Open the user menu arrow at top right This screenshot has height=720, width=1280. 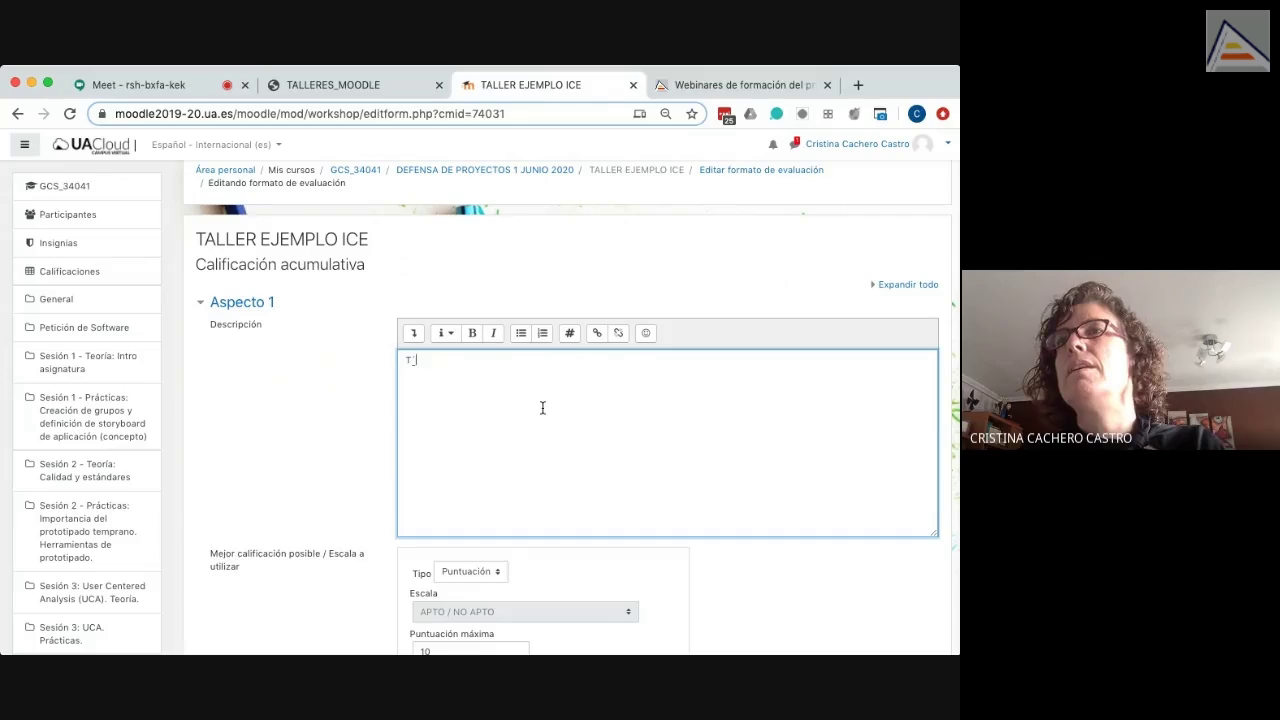[x=947, y=143]
